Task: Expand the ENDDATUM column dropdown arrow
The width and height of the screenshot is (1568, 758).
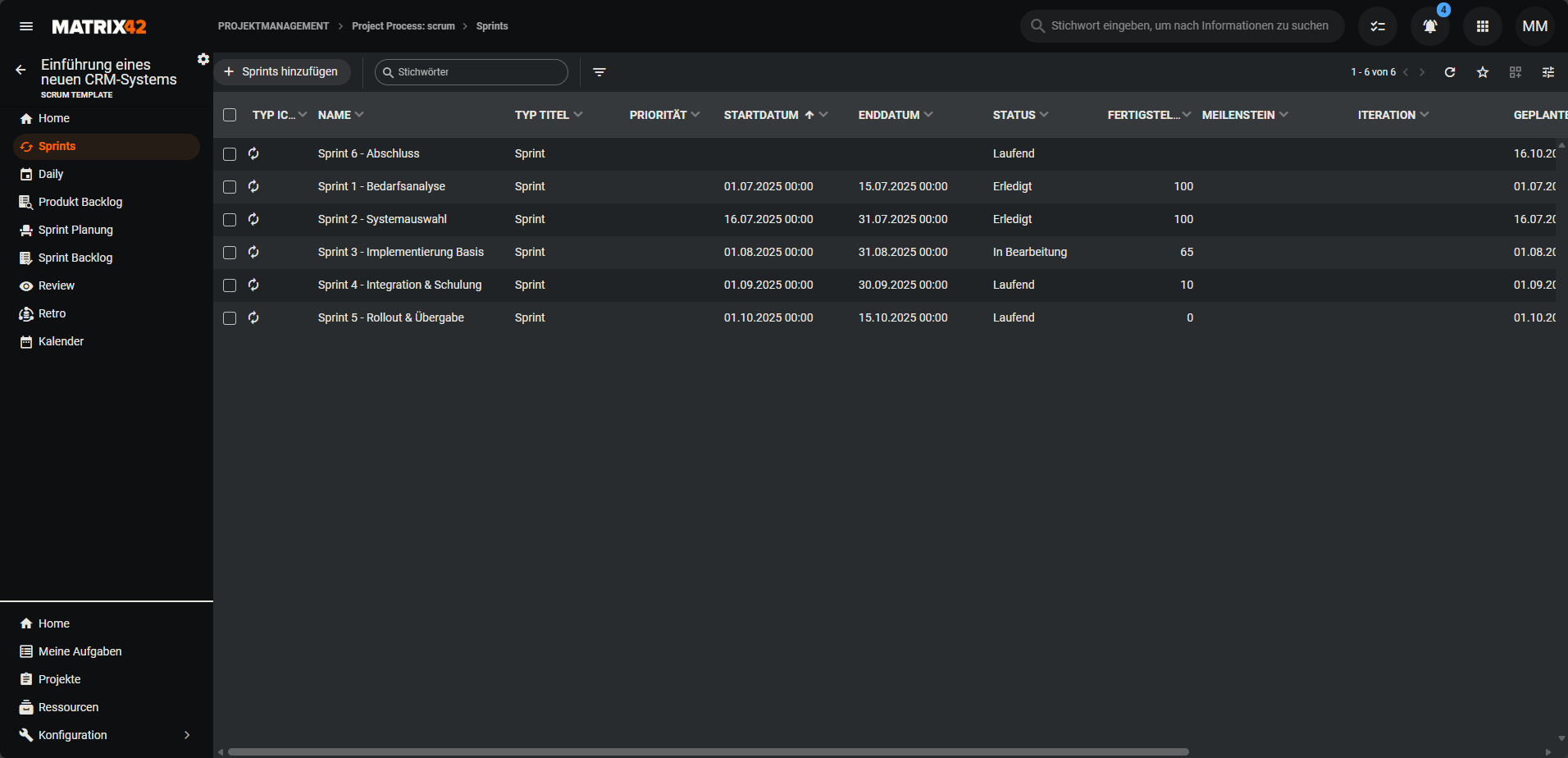Action: click(928, 115)
